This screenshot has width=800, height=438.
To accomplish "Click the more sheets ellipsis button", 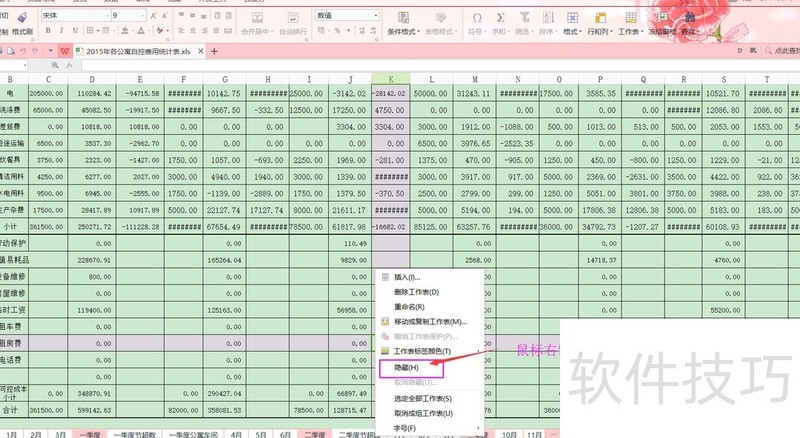I will point(553,434).
